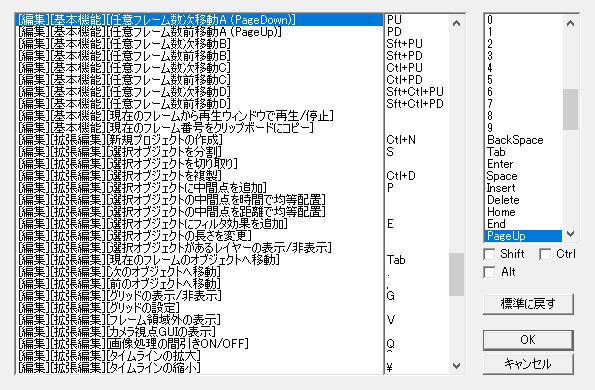This screenshot has width=595, height=390.
Task: Select 任意フレーム数前移動D row
Action: [199, 104]
